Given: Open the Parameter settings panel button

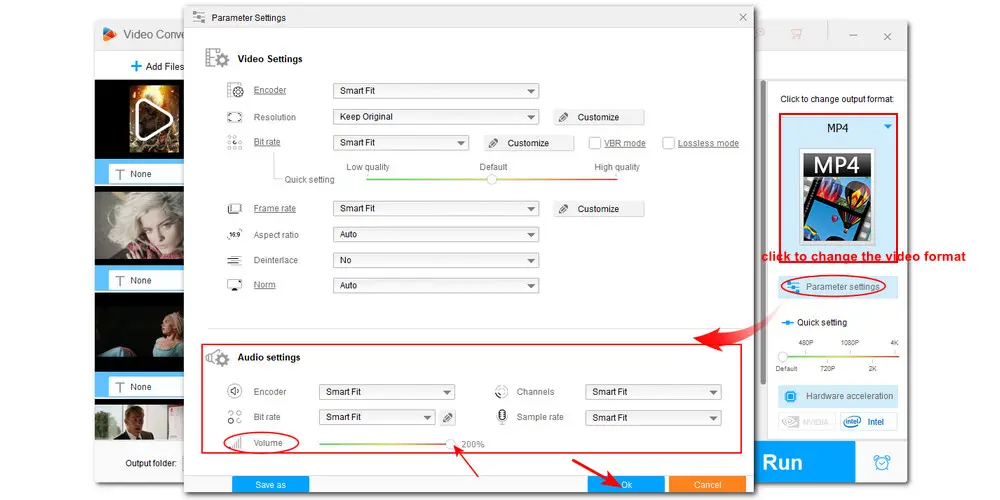Looking at the screenshot, I should click(838, 287).
